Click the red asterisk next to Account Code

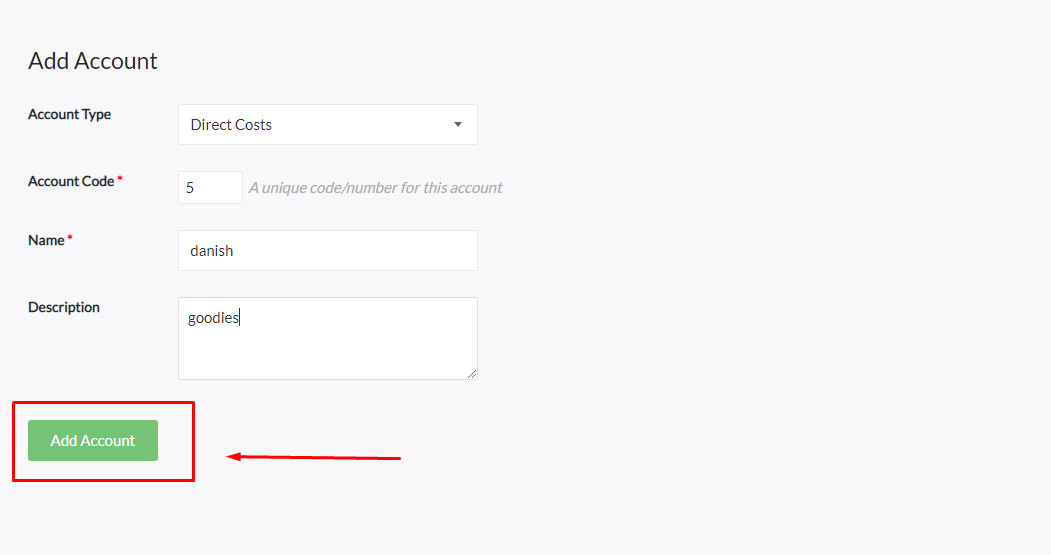pos(120,180)
